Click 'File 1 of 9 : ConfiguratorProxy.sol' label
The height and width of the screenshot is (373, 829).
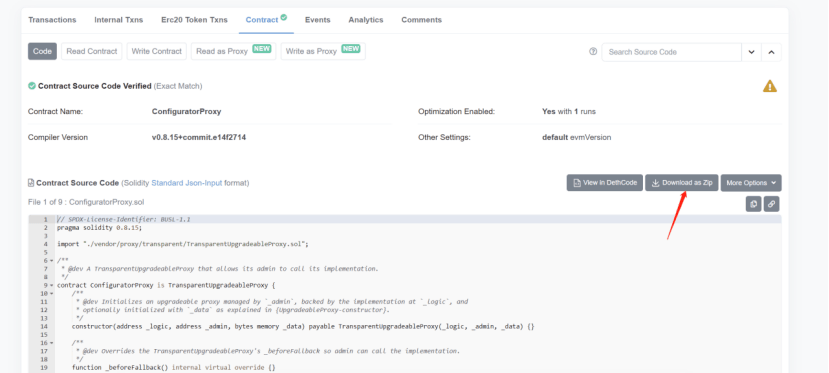coord(86,202)
